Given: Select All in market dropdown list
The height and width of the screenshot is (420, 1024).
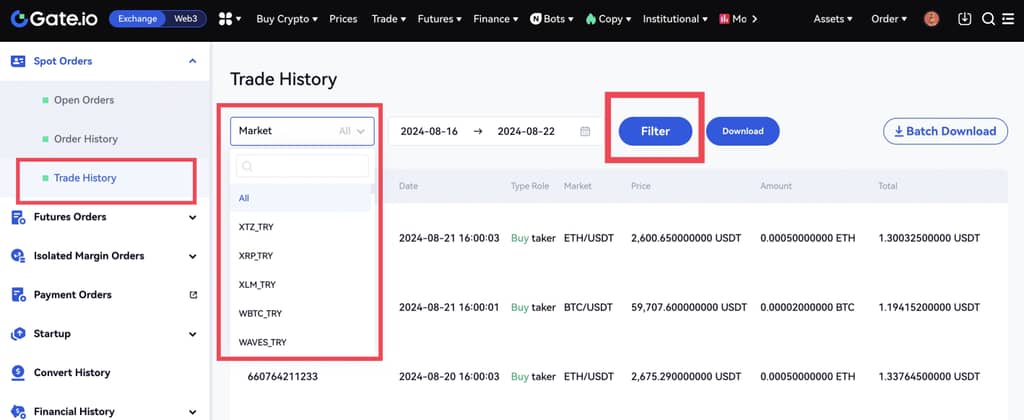Looking at the screenshot, I should (244, 198).
